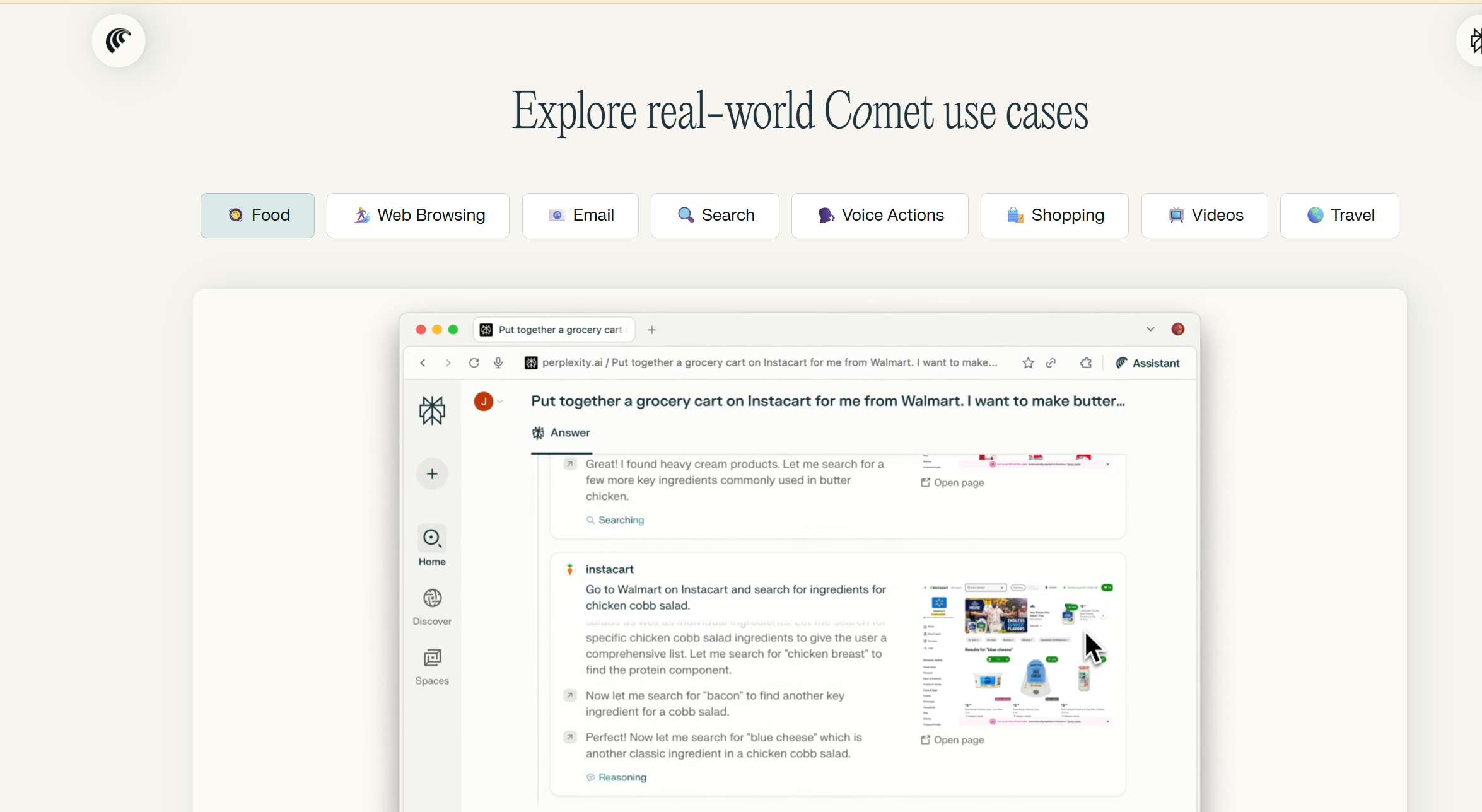The height and width of the screenshot is (812, 1482).
Task: Click the Perplexity logo in sidebar
Action: point(432,410)
